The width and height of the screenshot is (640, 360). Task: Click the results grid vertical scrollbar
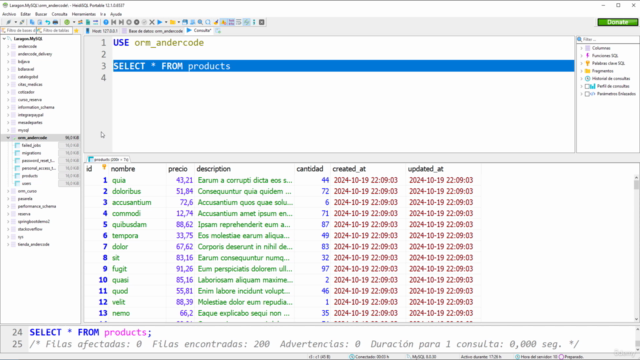coord(636,248)
